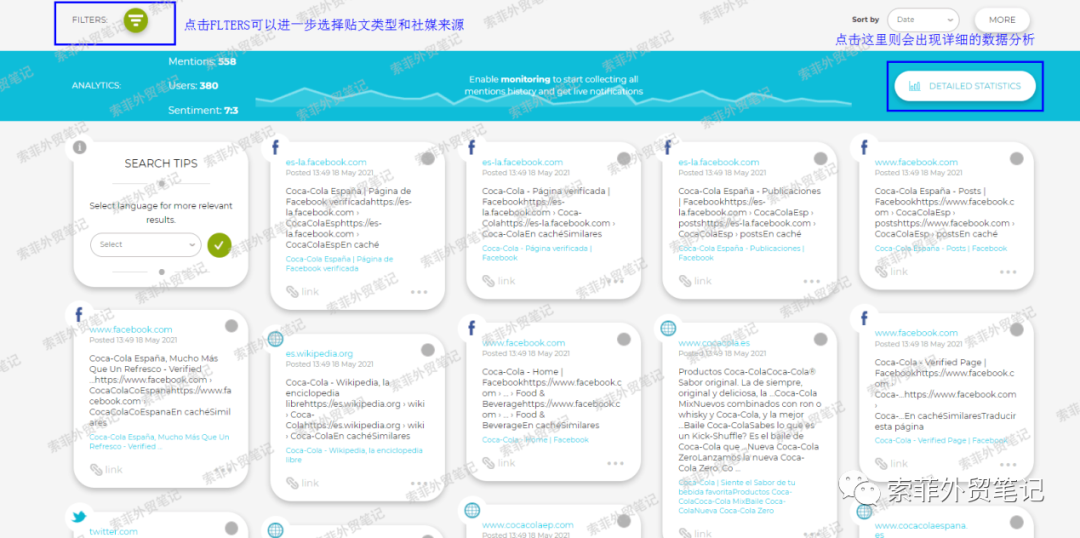Open three-dots menu on 'Coca-Cola - Verified Page' card

pos(1008,464)
